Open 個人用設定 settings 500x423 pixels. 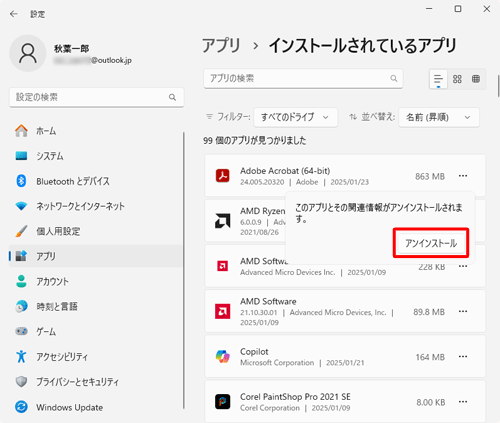coord(96,231)
